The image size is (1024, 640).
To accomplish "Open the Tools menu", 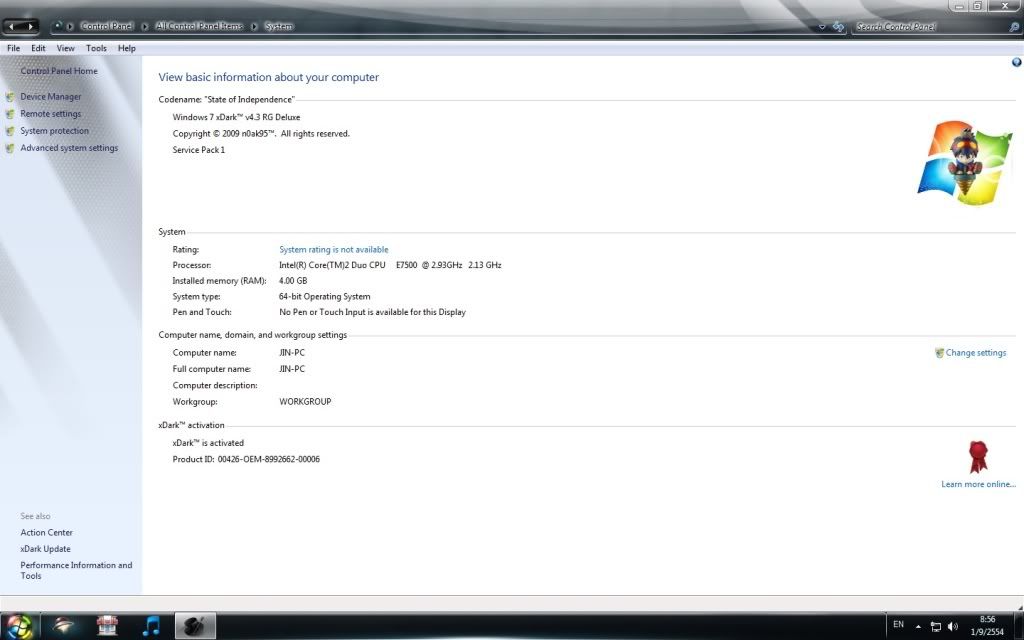I will coord(96,48).
